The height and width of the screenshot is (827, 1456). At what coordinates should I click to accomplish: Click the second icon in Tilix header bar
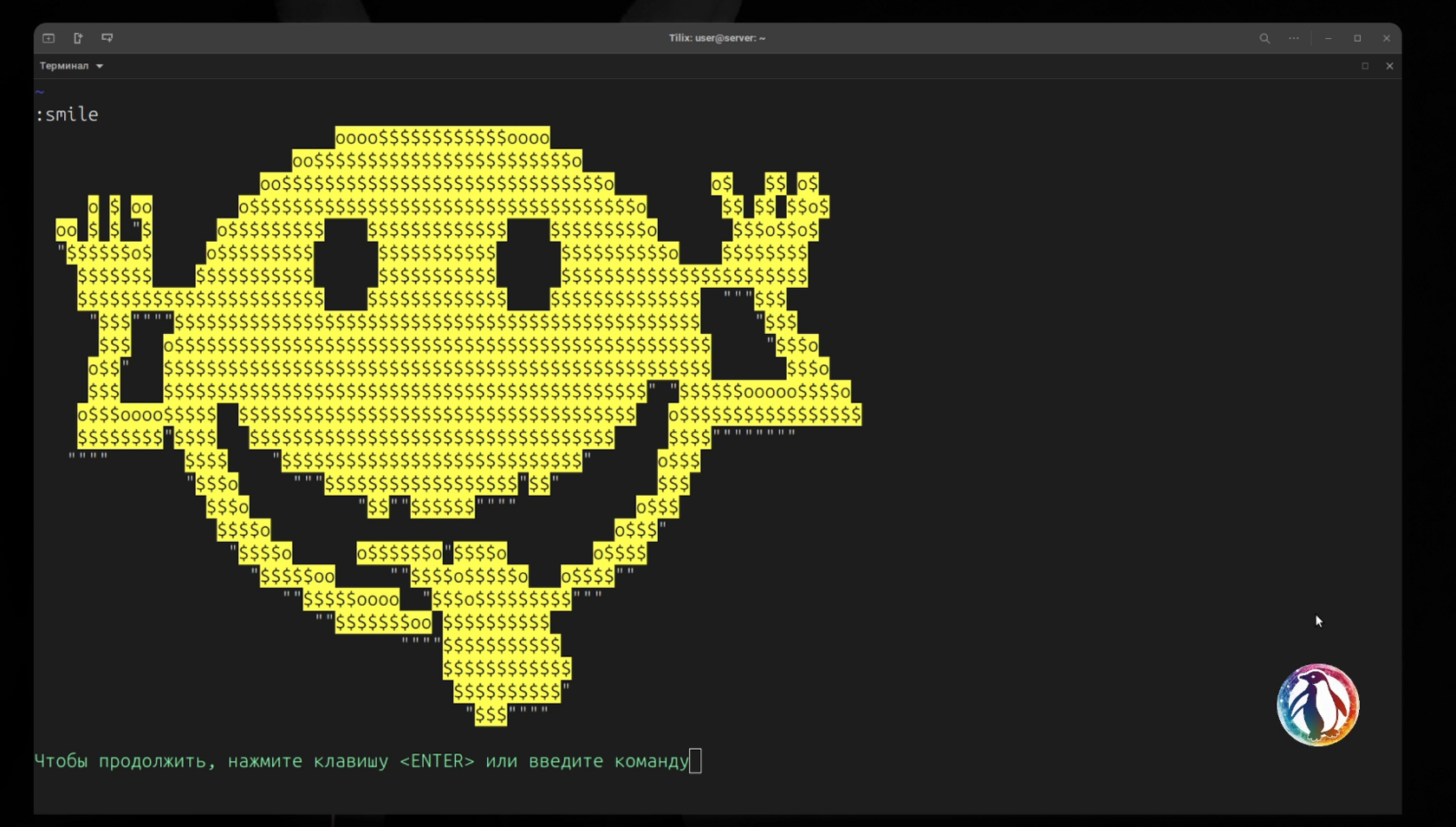coord(78,38)
